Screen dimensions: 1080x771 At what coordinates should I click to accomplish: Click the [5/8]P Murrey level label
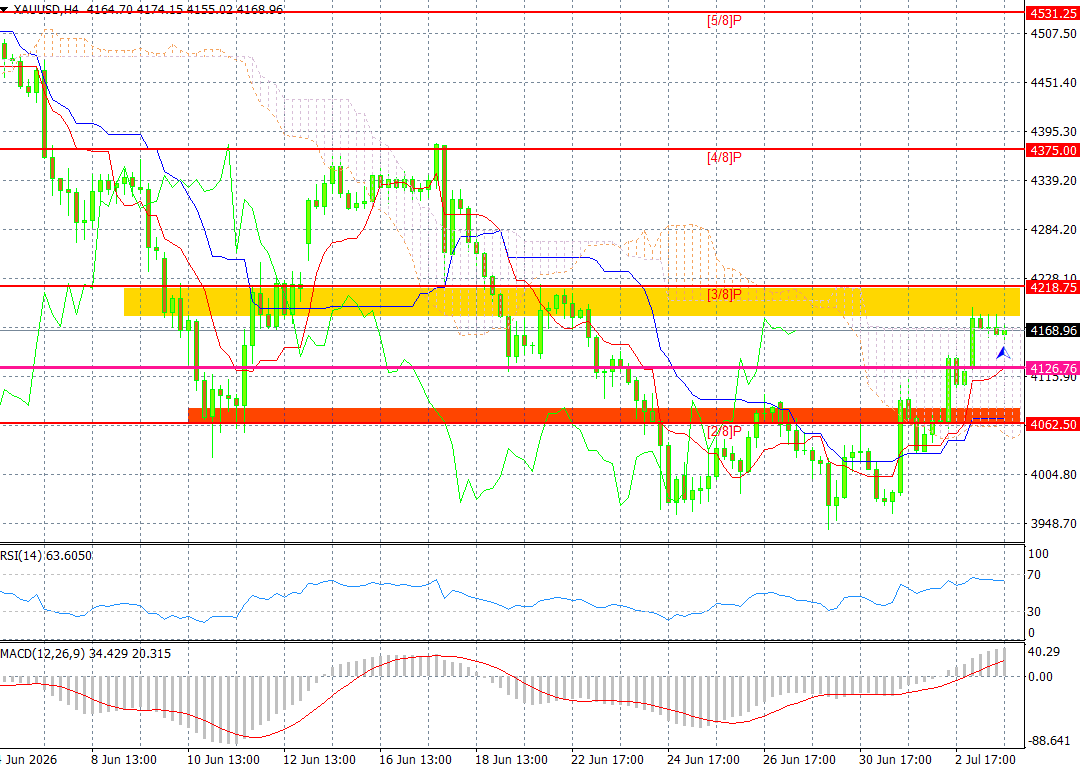[x=724, y=21]
